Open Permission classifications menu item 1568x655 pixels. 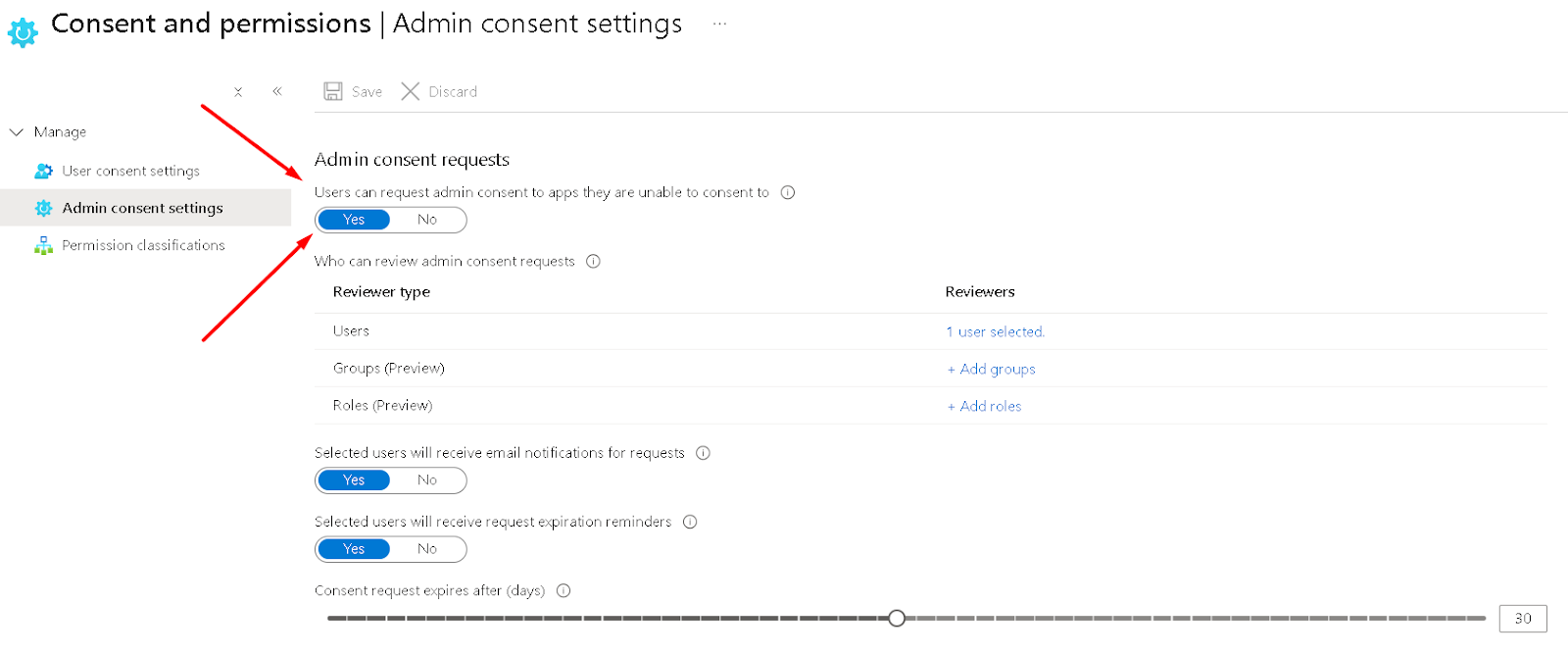coord(143,245)
